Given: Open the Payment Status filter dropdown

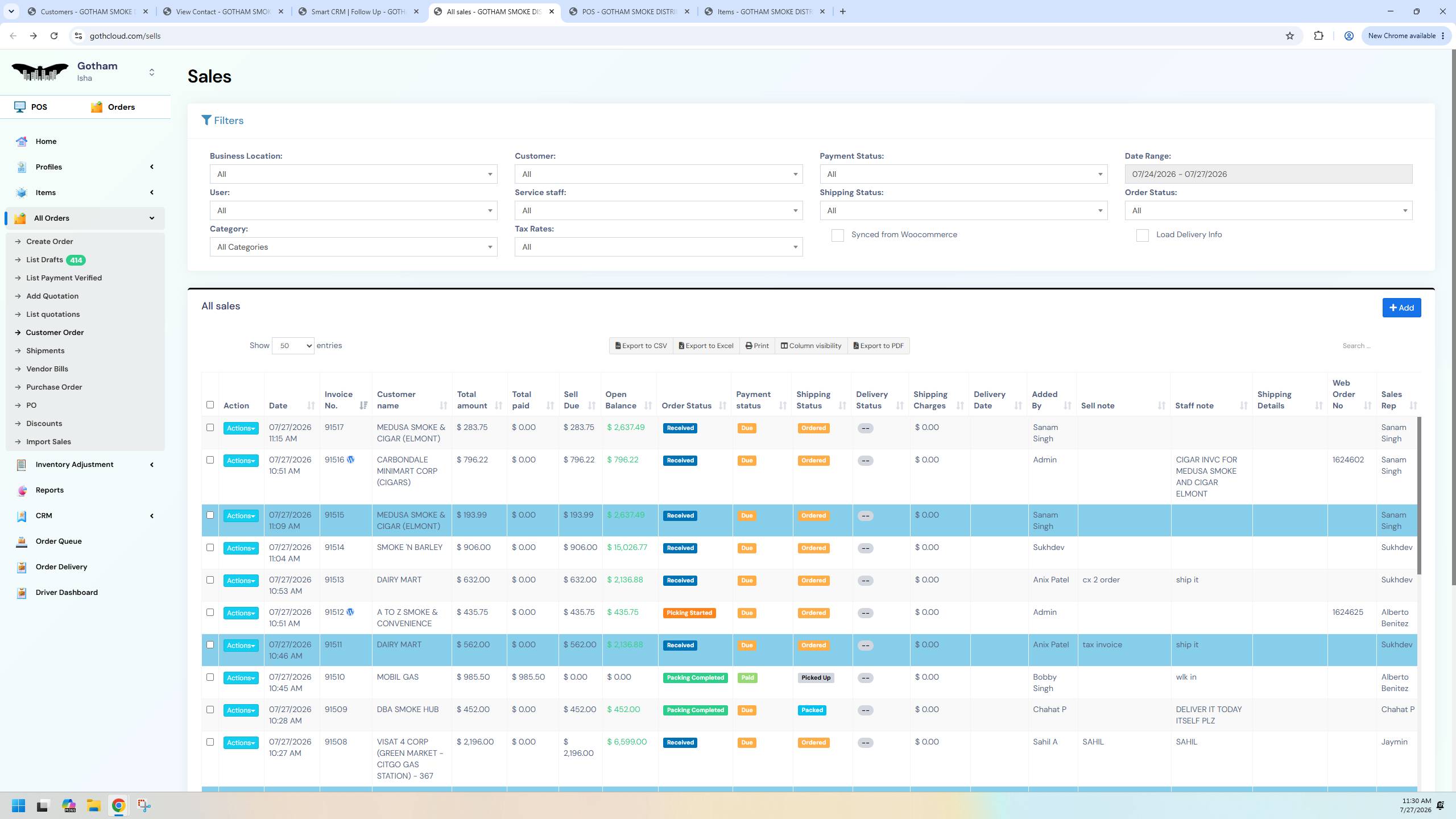Looking at the screenshot, I should (x=963, y=174).
